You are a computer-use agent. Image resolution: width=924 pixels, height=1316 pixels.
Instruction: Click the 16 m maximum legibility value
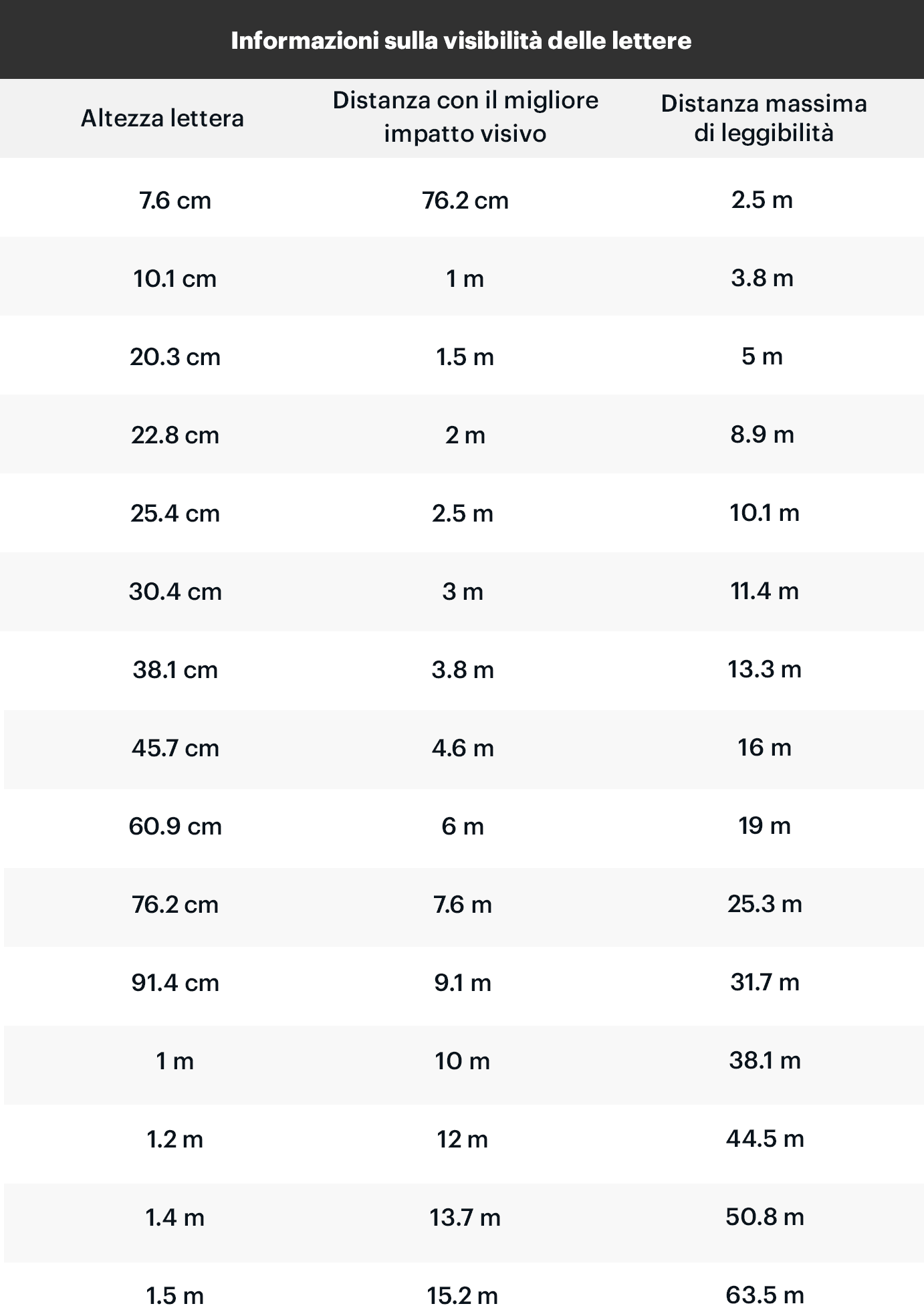click(764, 747)
